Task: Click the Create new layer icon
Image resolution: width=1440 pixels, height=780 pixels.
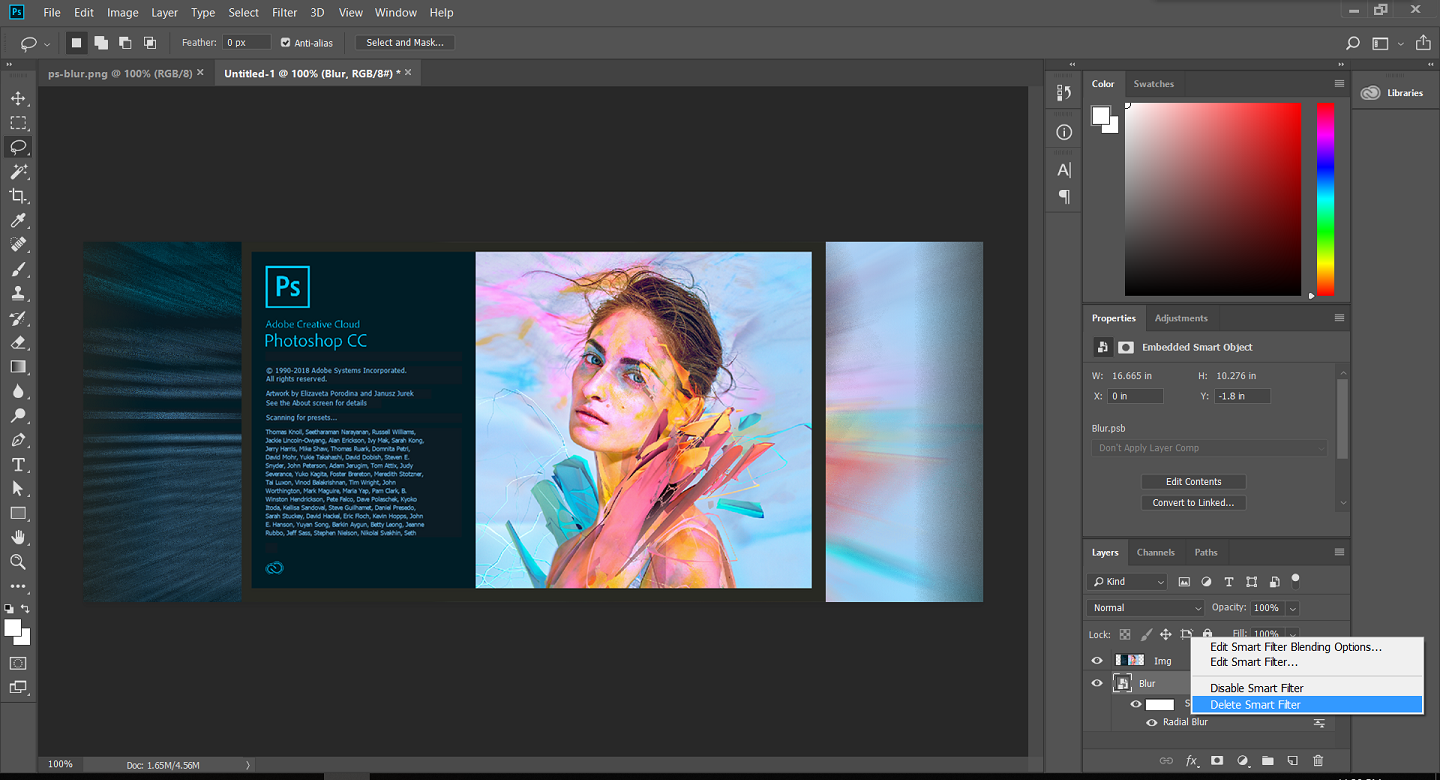Action: tap(1293, 761)
